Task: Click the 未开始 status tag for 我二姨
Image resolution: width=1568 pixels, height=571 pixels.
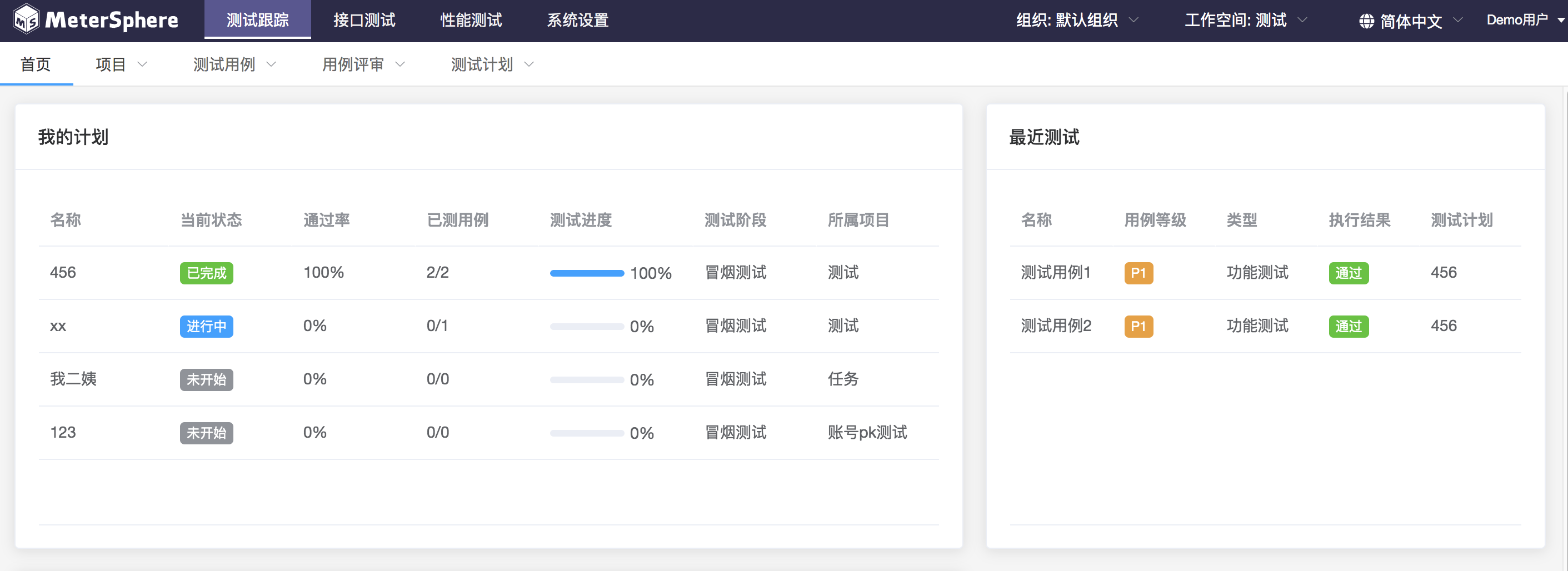Action: (206, 380)
